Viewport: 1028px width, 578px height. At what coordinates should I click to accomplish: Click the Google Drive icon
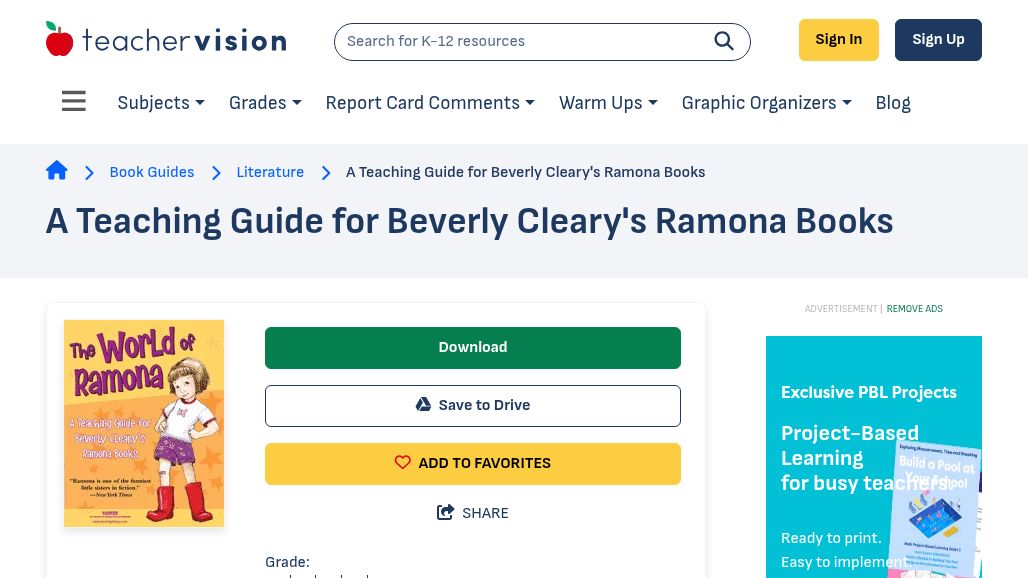tap(423, 405)
